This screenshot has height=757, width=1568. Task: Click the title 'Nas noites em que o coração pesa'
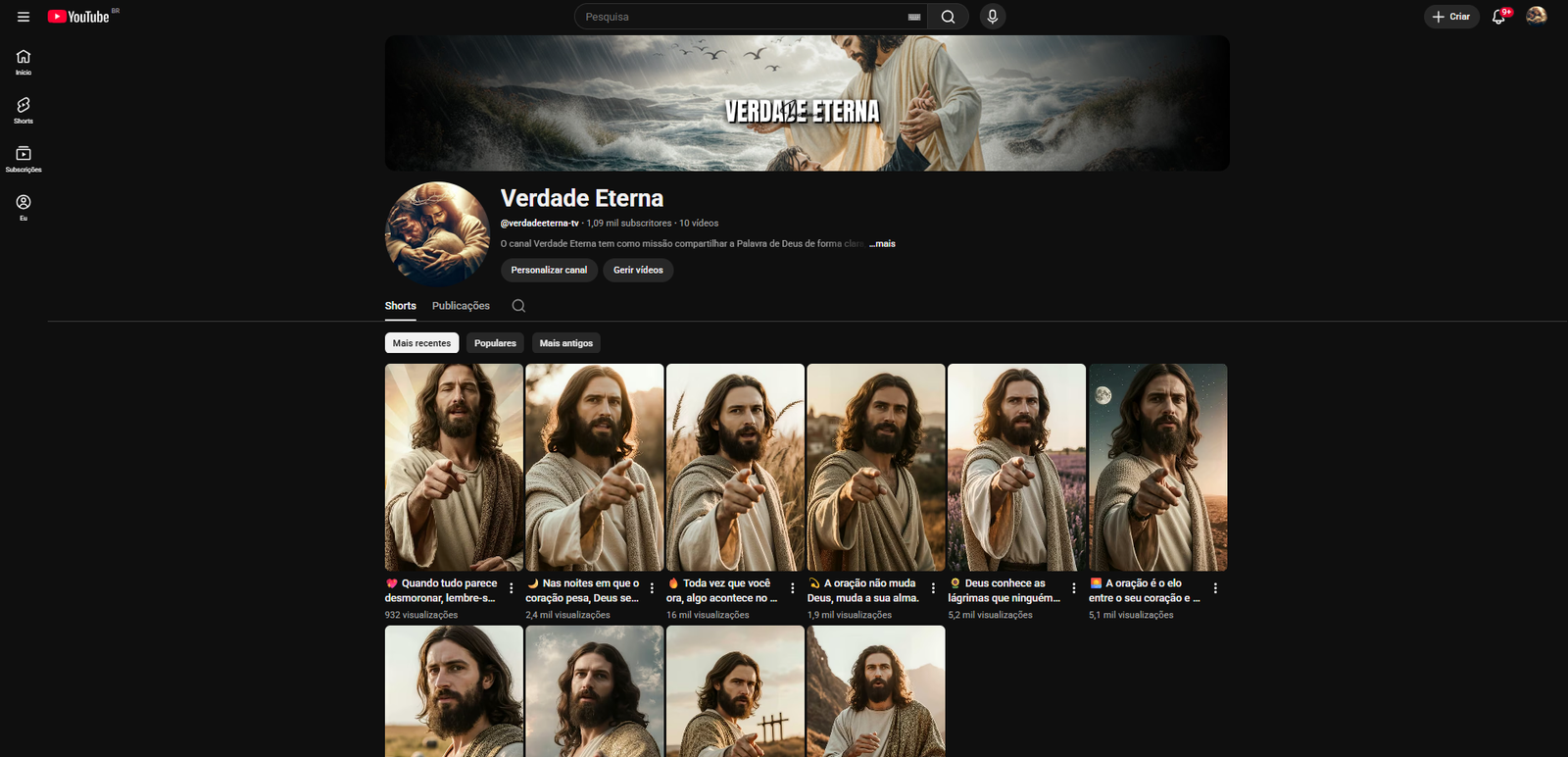pos(582,590)
